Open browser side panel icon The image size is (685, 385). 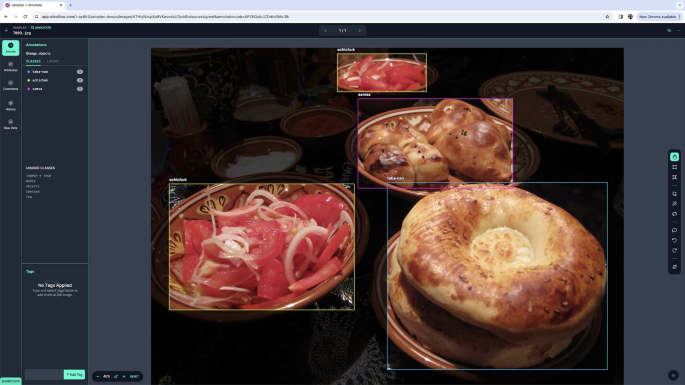tap(620, 17)
